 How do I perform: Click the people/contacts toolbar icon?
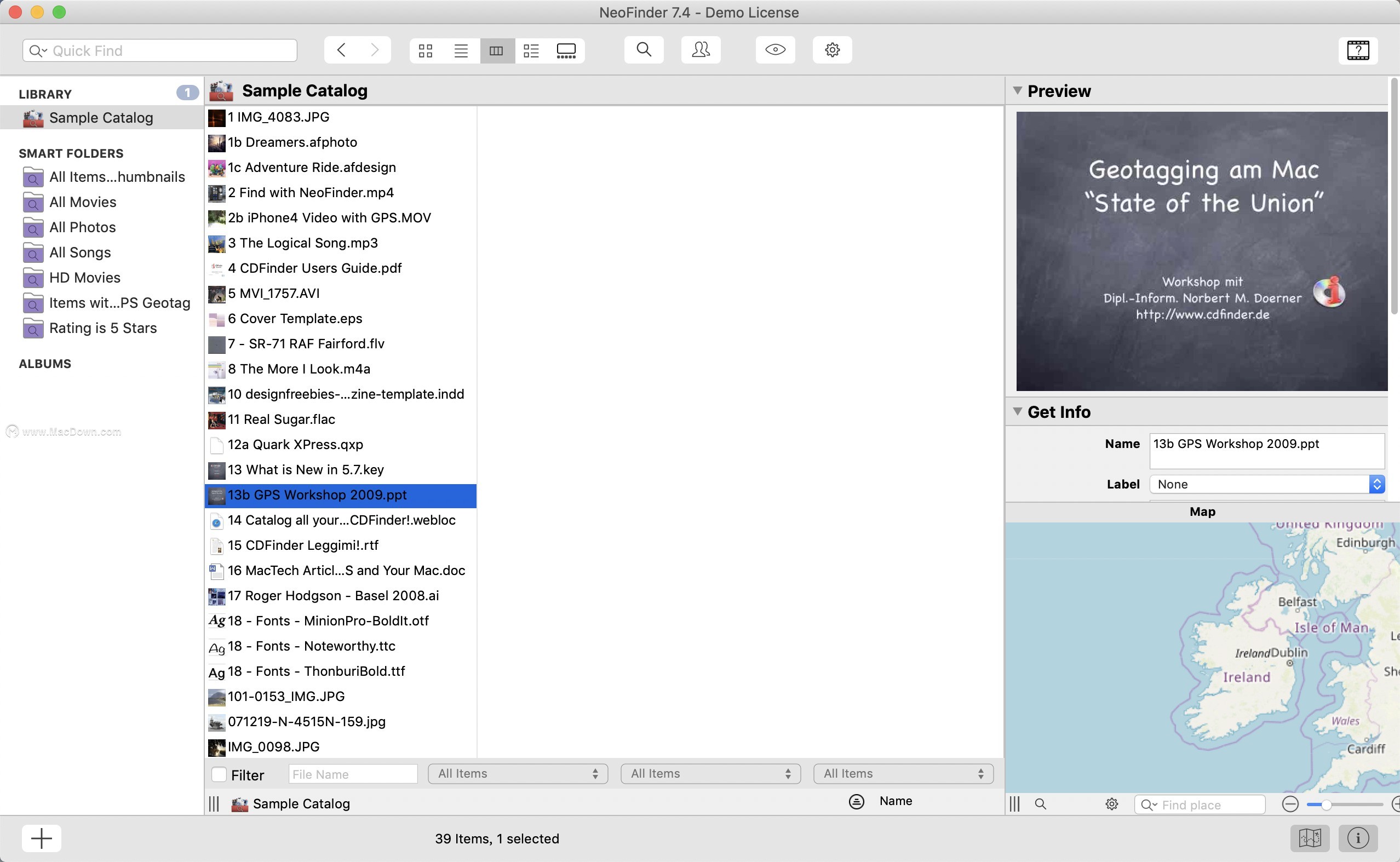[x=701, y=50]
